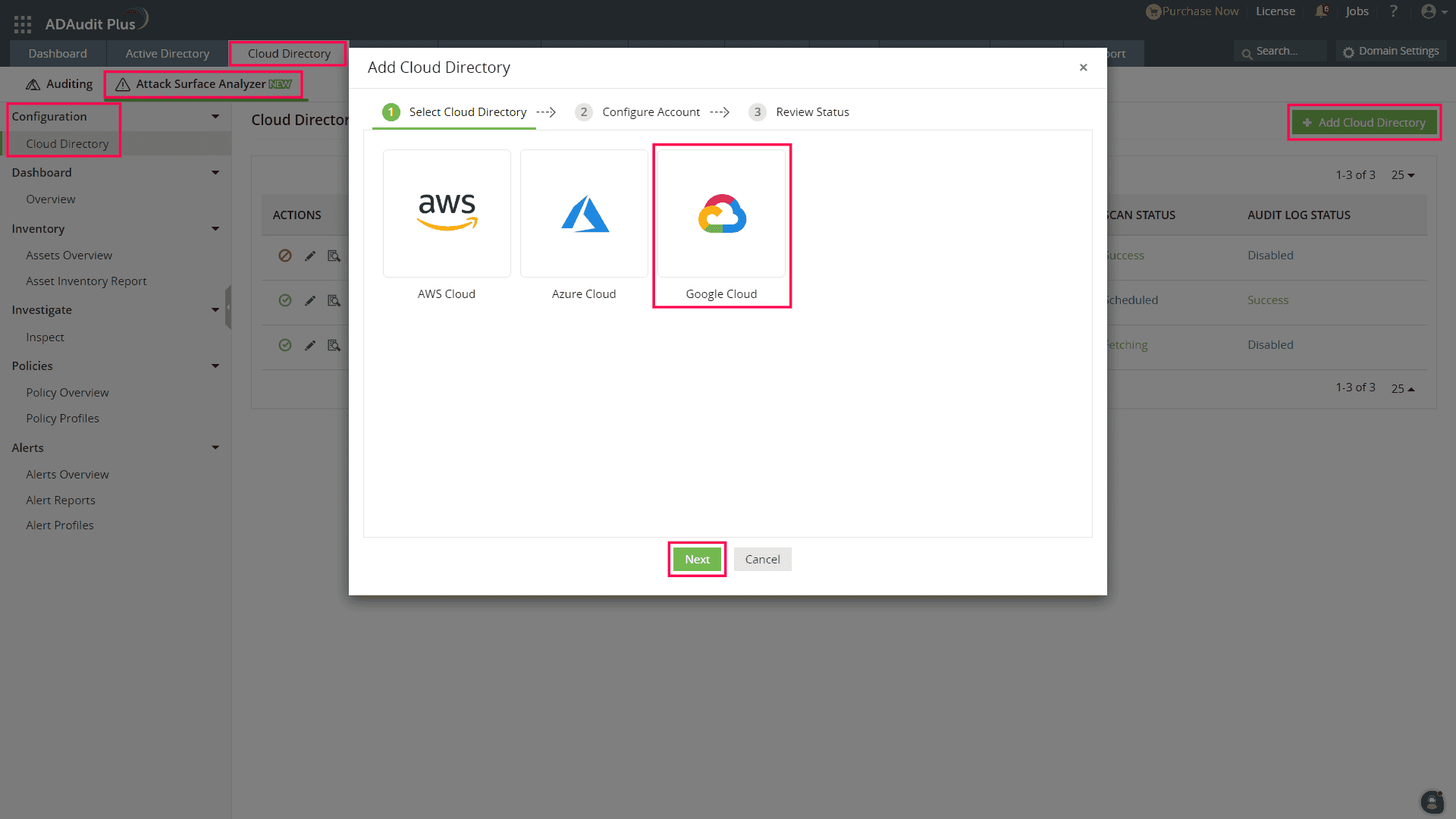Click the edit pencil in first row
Screen dimensions: 1456x819
click(x=310, y=256)
